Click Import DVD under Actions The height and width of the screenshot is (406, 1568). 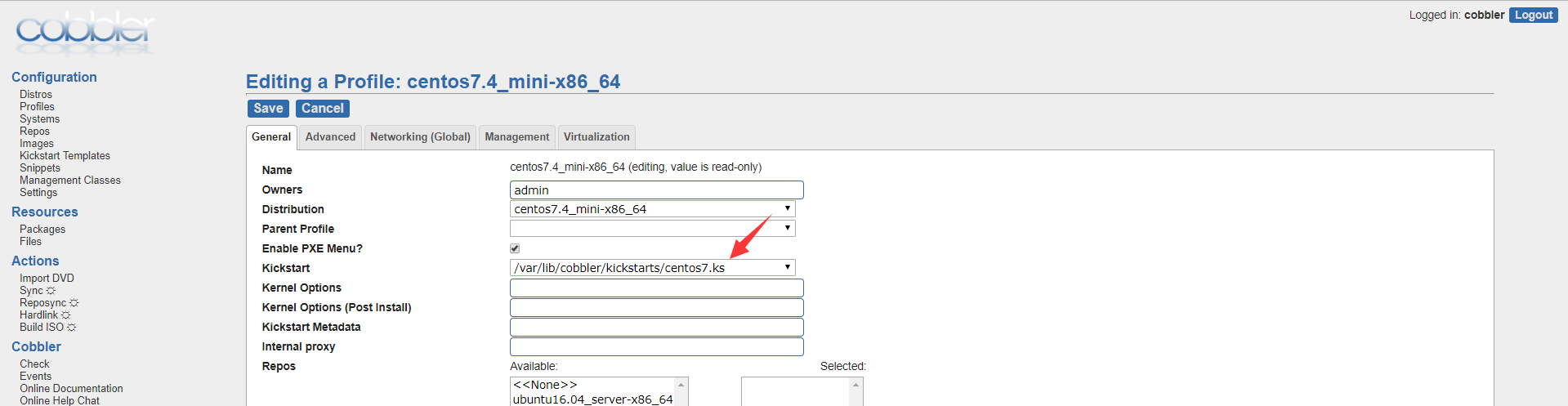click(x=47, y=279)
